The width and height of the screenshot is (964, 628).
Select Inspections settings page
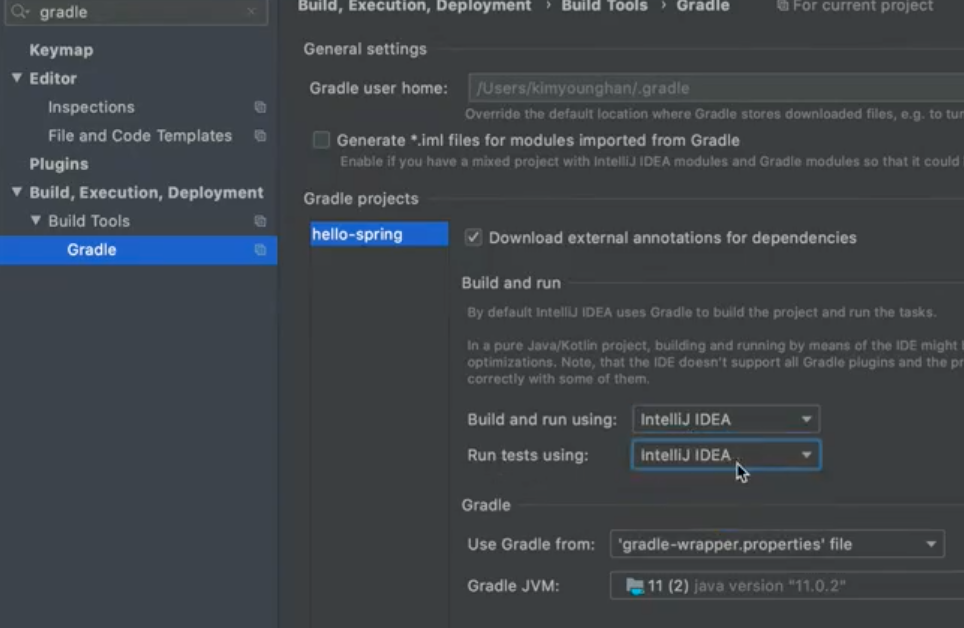91,107
